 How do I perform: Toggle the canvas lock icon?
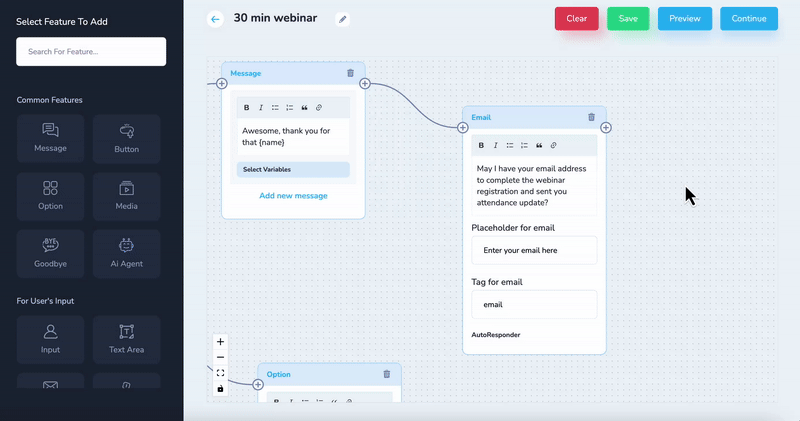pos(221,388)
